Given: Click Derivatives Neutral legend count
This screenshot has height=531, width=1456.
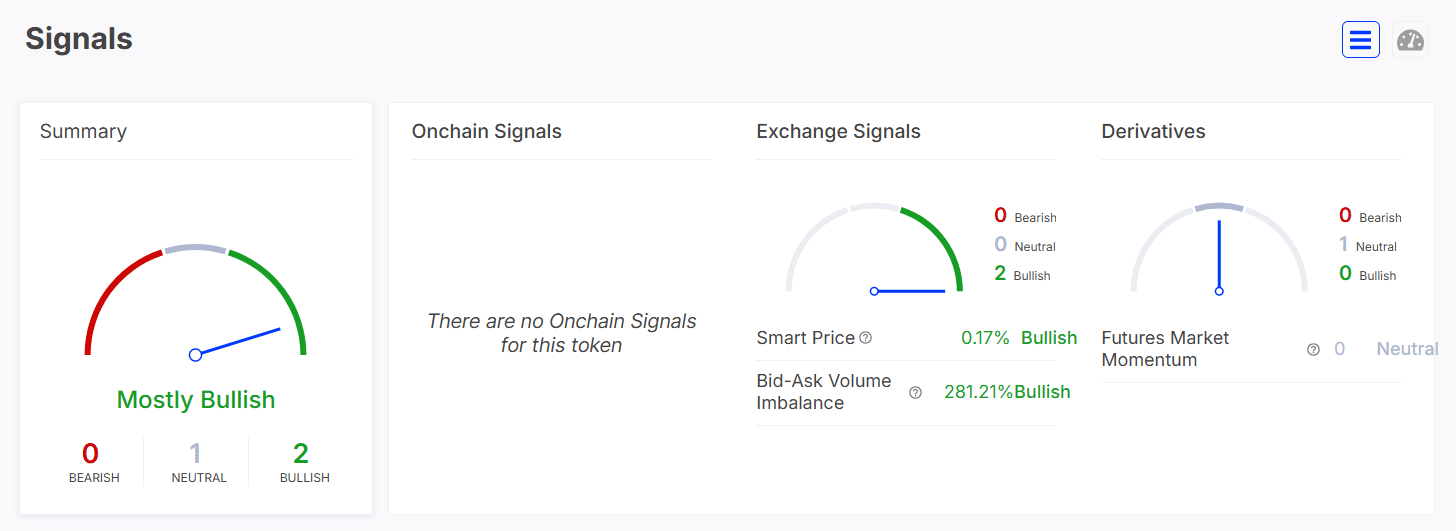Looking at the screenshot, I should [1344, 244].
